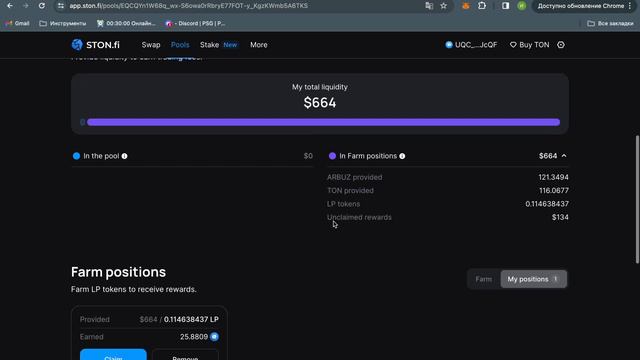Click the purple liquidity progress bar
The image size is (640, 360).
[323, 122]
